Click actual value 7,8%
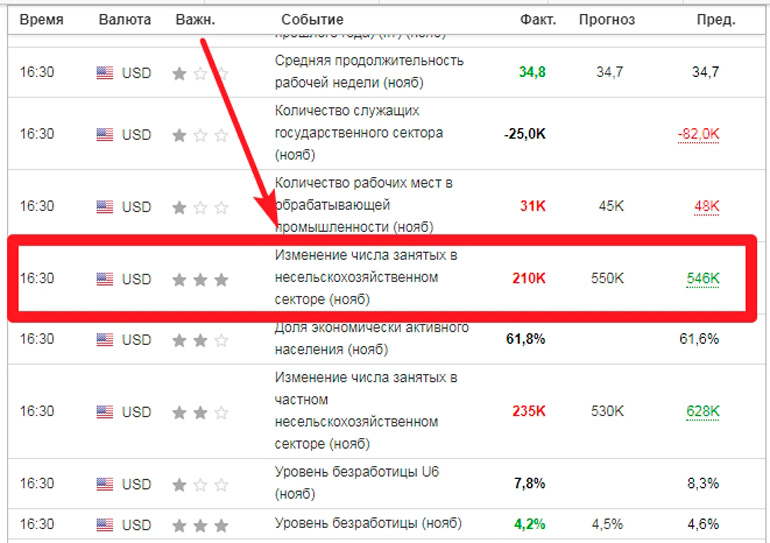Viewport: 770px width, 543px height. pyautogui.click(x=530, y=483)
